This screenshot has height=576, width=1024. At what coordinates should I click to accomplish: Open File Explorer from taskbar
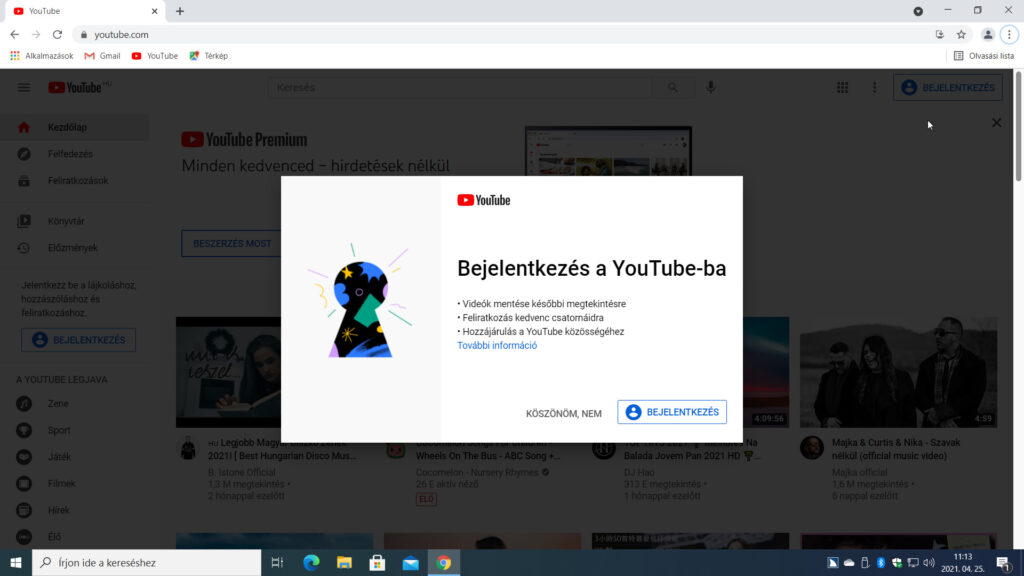(x=344, y=562)
